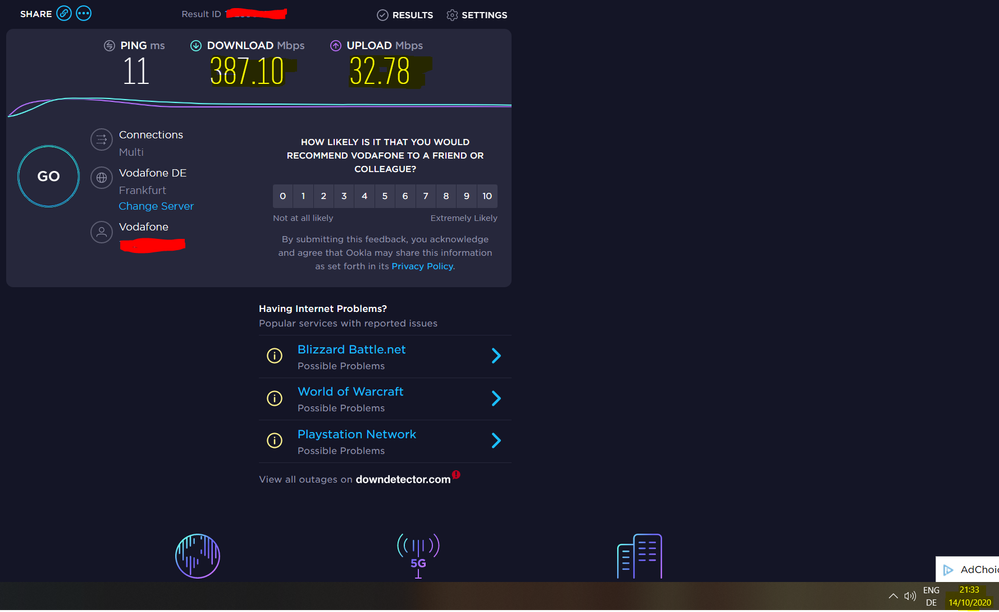999x612 pixels.
Task: Click the office buildings icon
Action: pos(640,556)
